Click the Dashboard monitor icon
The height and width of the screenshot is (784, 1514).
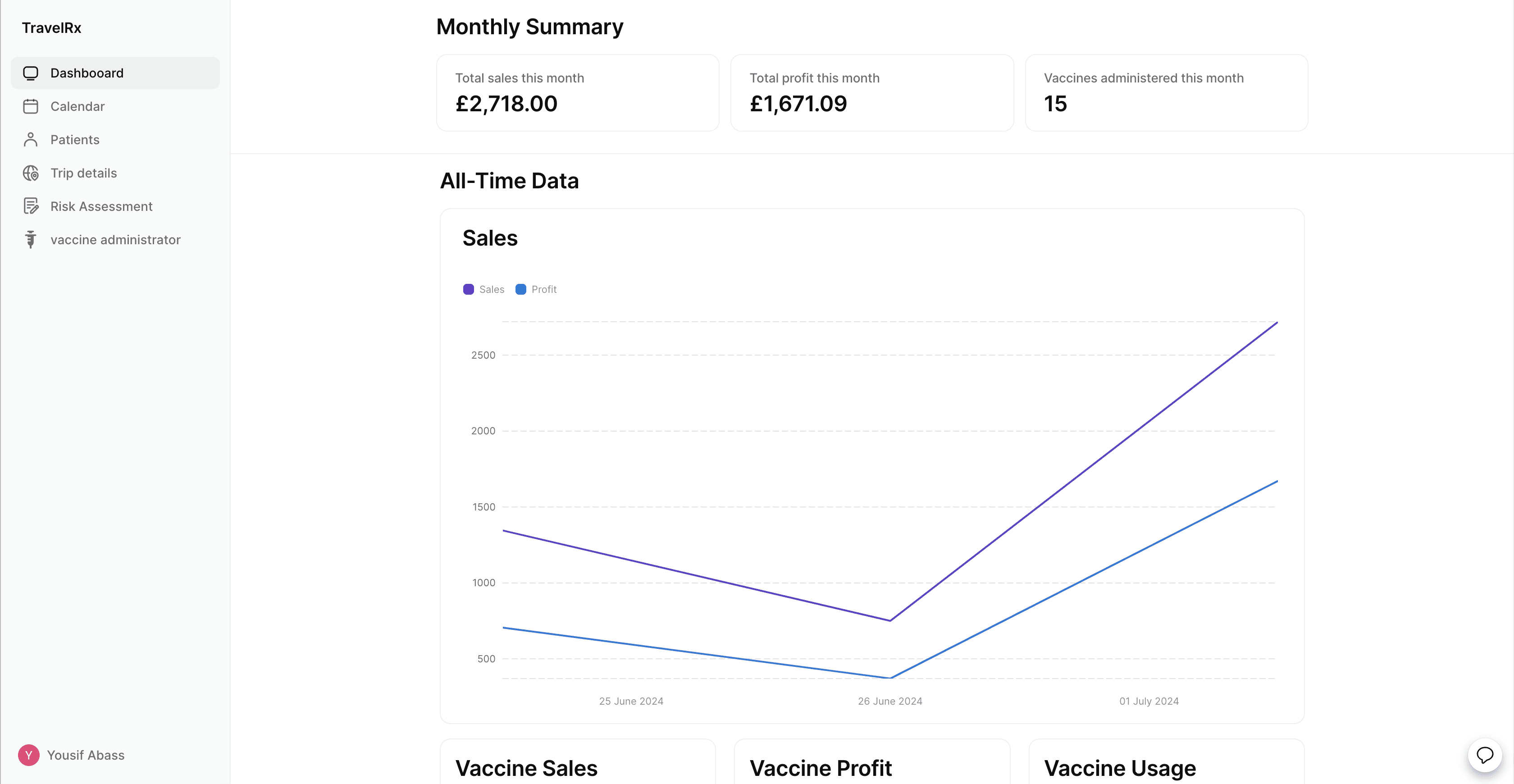pyautogui.click(x=31, y=73)
